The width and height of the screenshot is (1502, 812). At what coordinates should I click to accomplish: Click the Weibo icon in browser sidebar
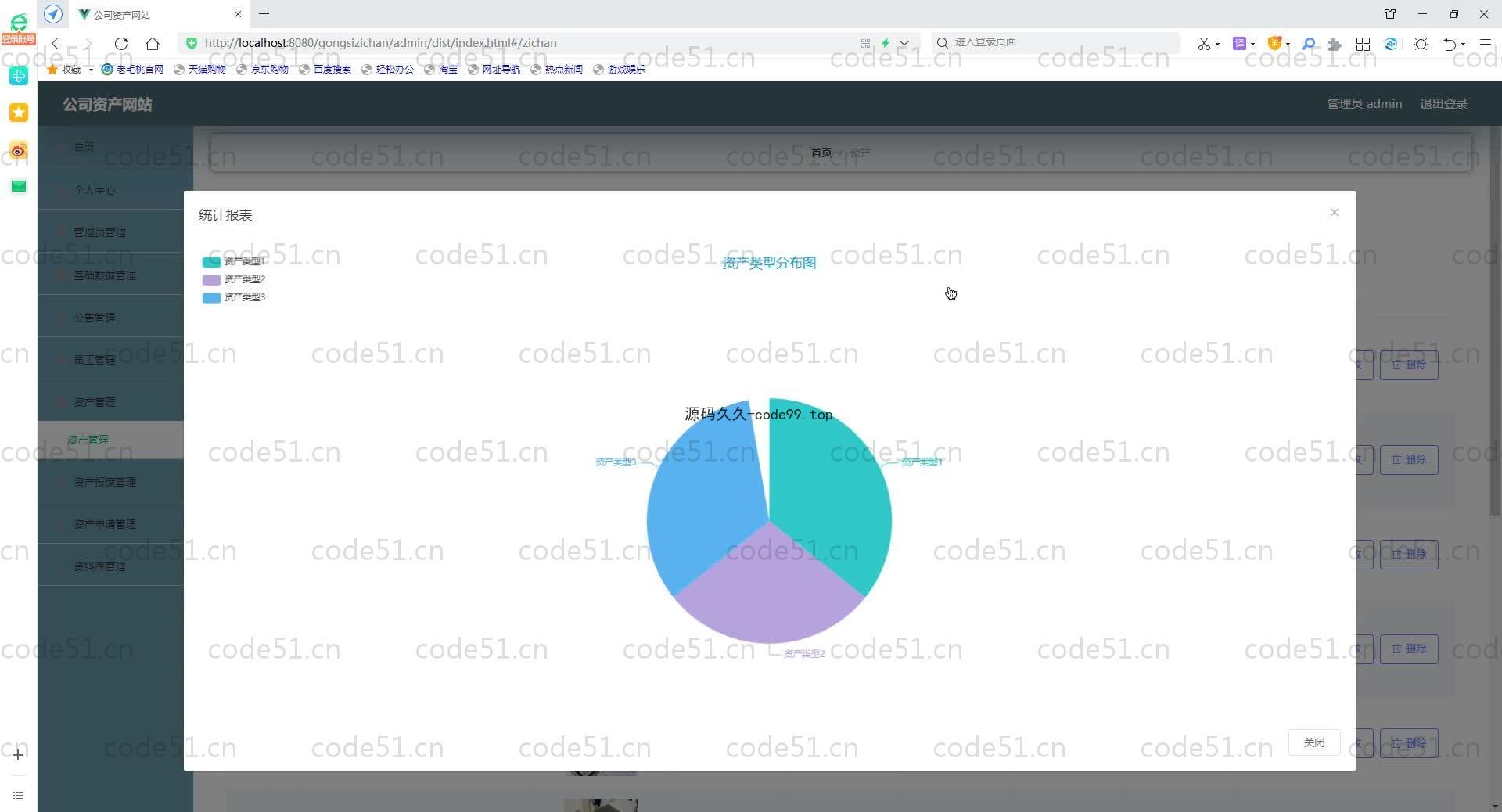[19, 149]
